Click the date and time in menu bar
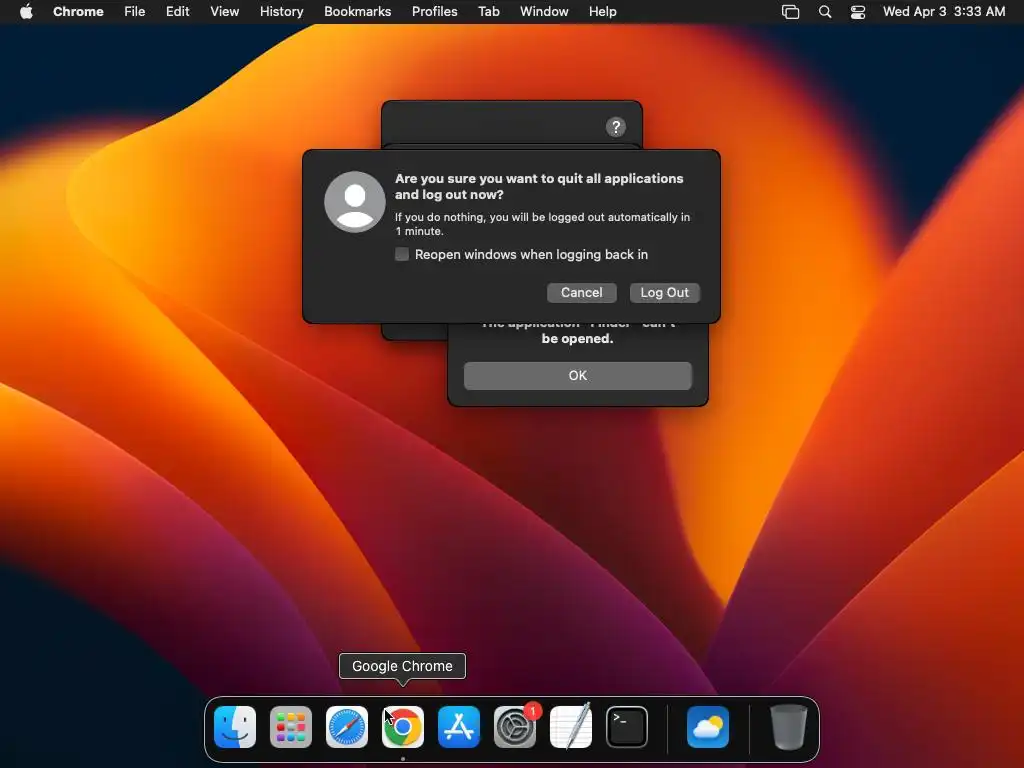 [x=944, y=11]
